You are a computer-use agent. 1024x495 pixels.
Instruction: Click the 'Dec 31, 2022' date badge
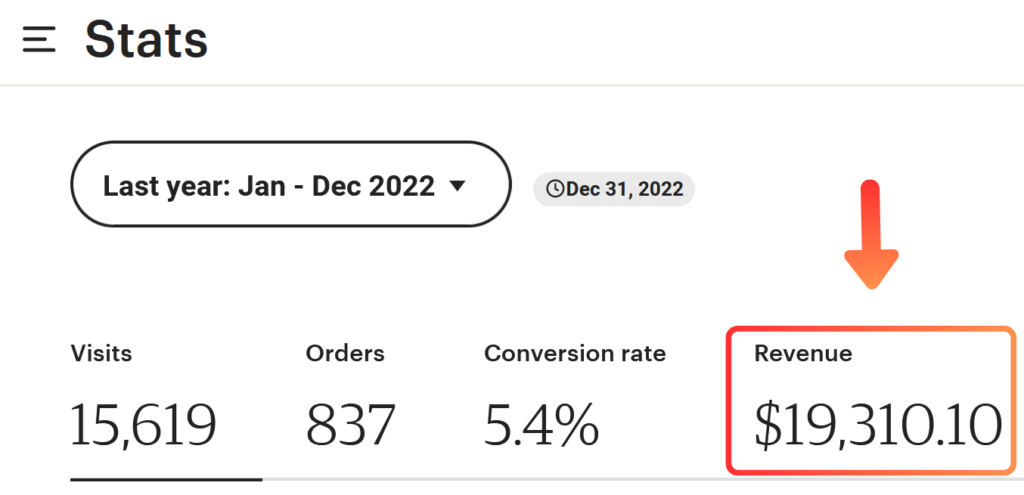(x=614, y=189)
